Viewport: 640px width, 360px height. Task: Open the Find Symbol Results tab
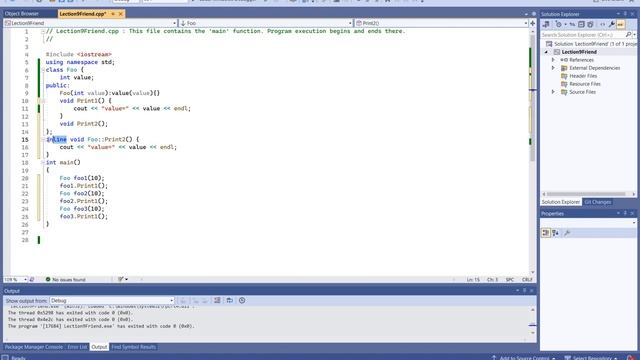click(x=133, y=347)
